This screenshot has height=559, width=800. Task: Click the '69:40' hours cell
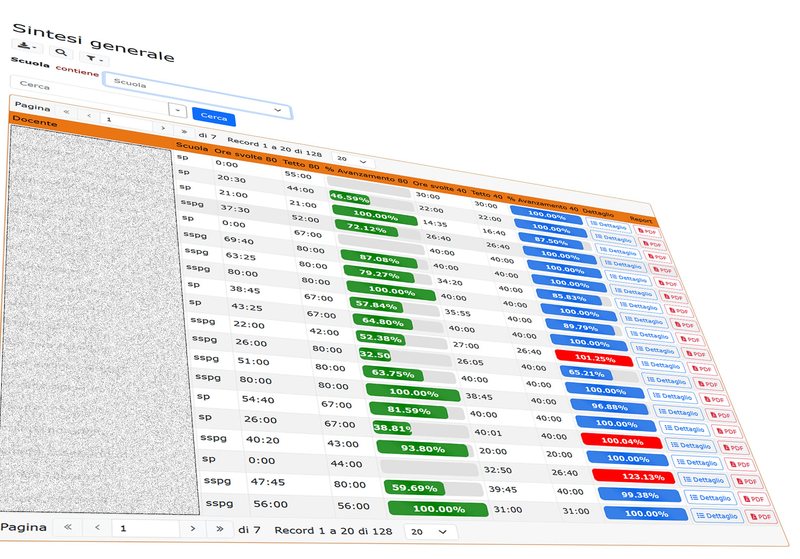238,240
